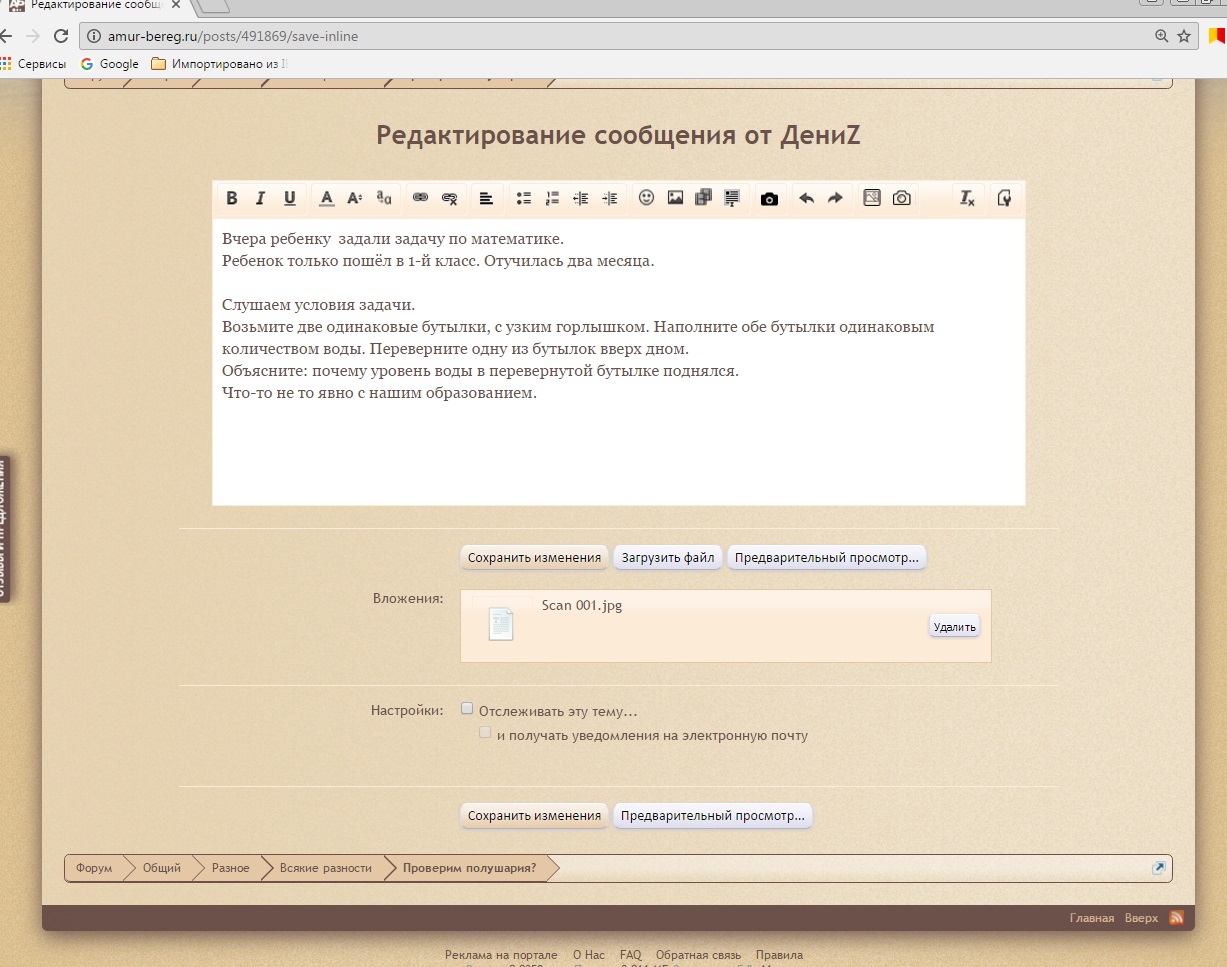1227x967 pixels.
Task: Open the font family option
Action: click(x=384, y=198)
